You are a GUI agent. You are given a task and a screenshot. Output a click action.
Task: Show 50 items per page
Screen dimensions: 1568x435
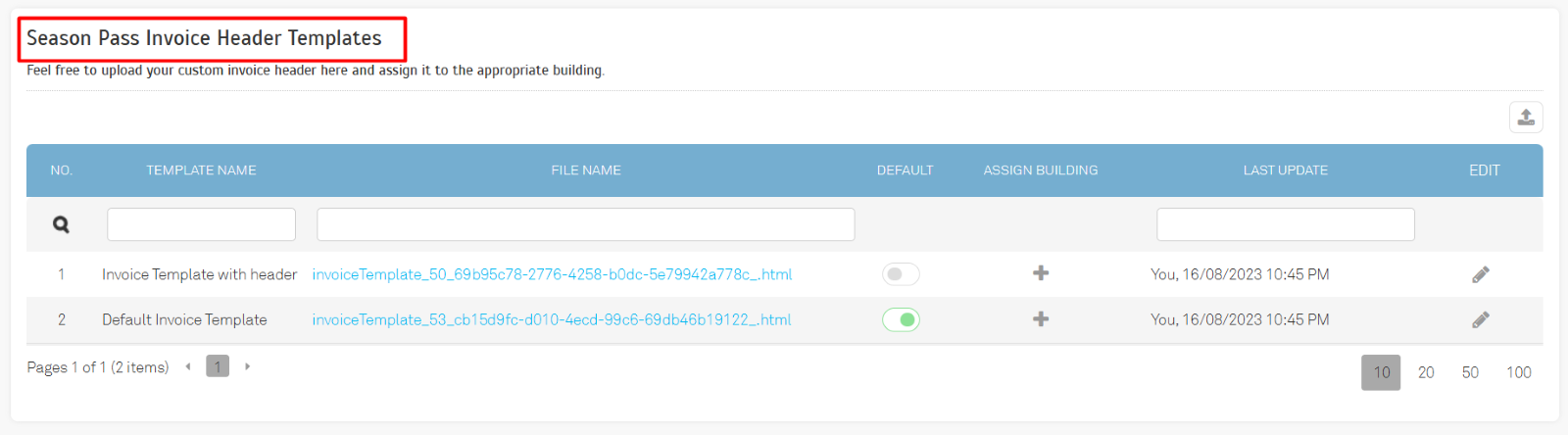coord(1470,372)
